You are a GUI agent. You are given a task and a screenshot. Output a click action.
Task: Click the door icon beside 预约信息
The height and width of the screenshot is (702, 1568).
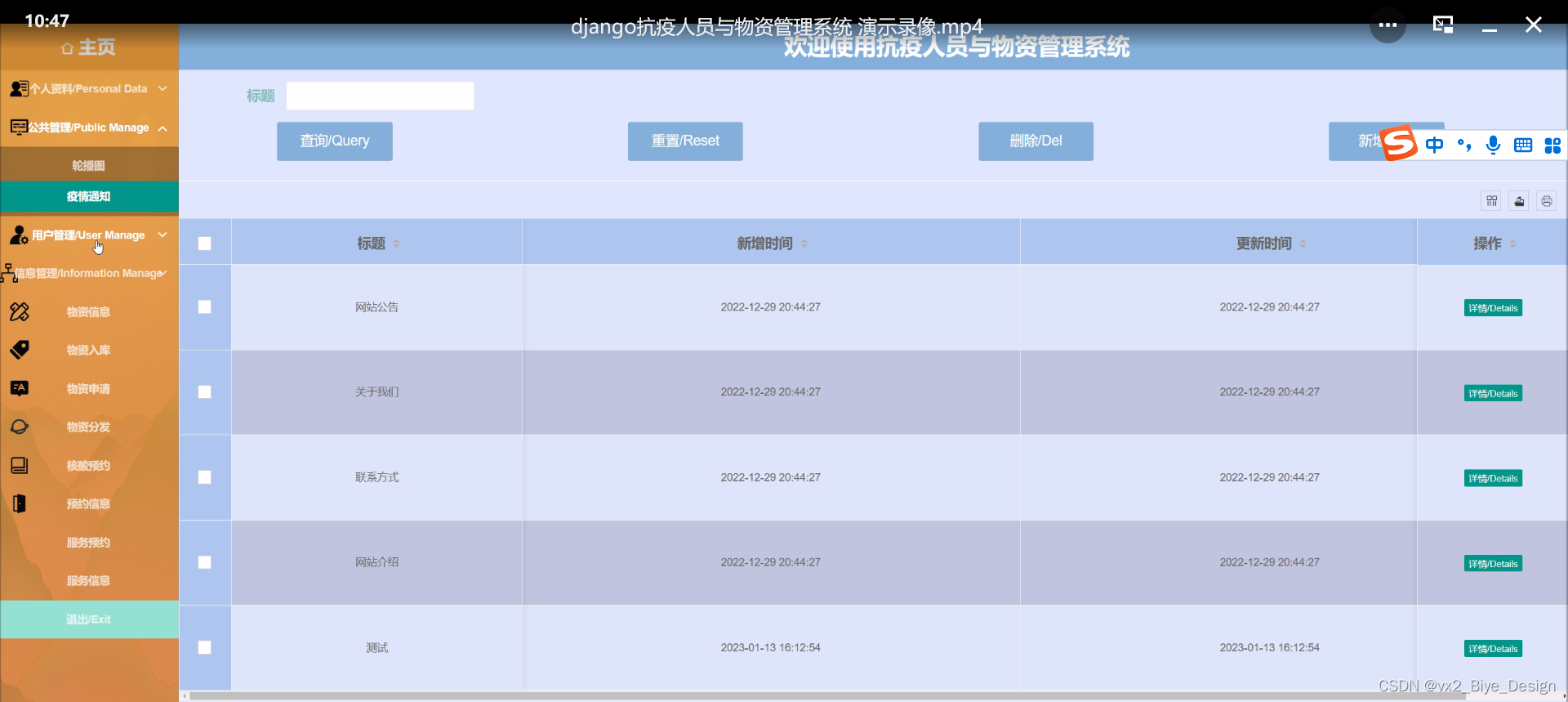(x=20, y=503)
